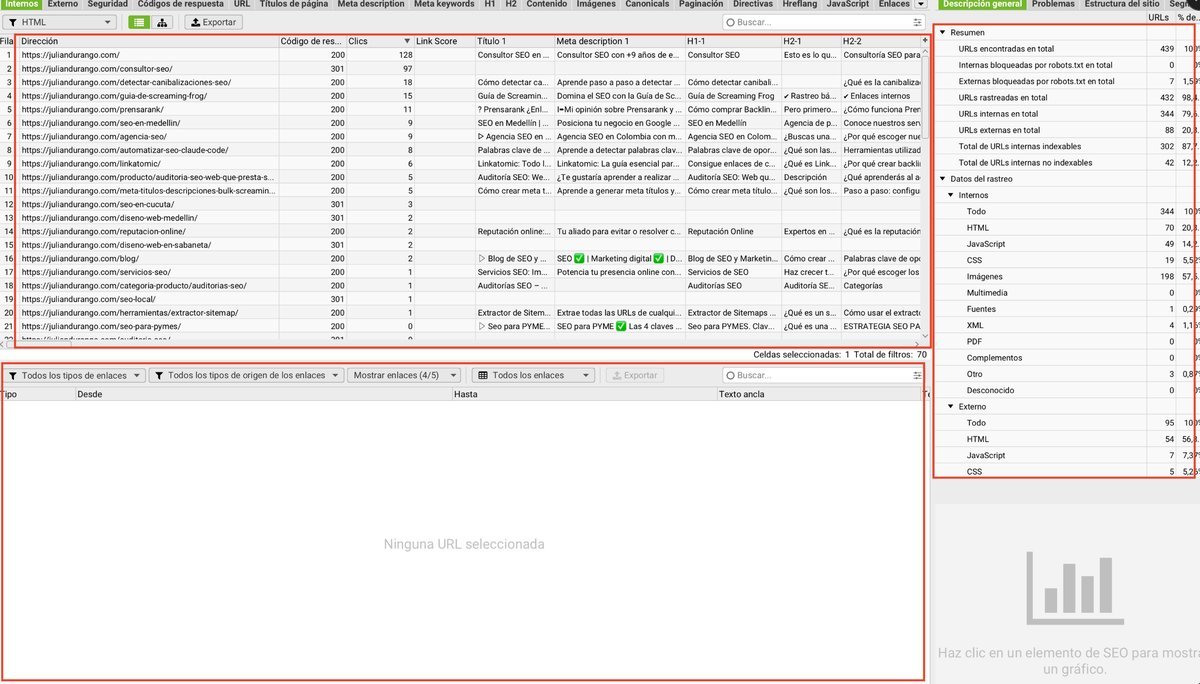This screenshot has height=684, width=1200.
Task: Click the bar chart placeholder icon
Action: tap(1065, 583)
